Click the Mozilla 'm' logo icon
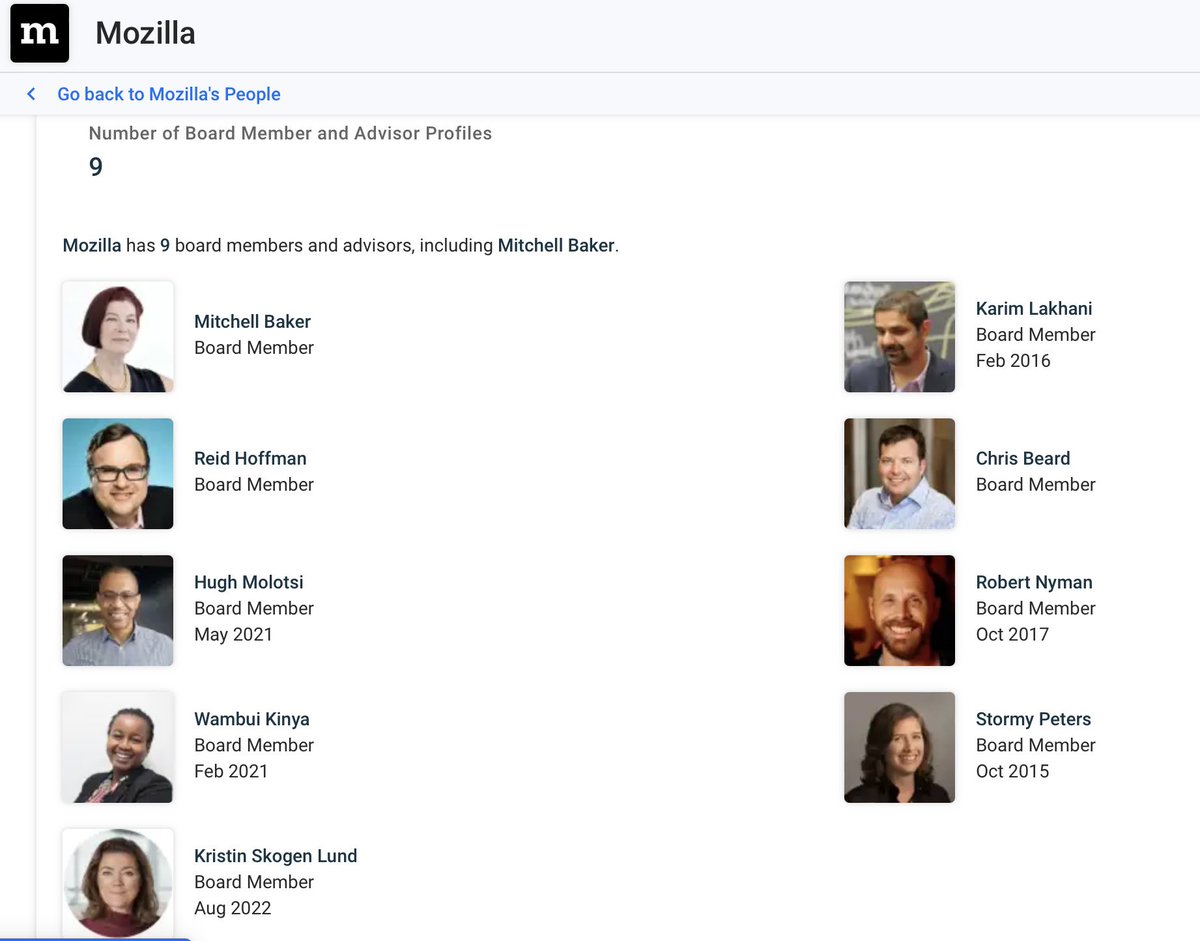This screenshot has height=941, width=1200. pos(40,33)
